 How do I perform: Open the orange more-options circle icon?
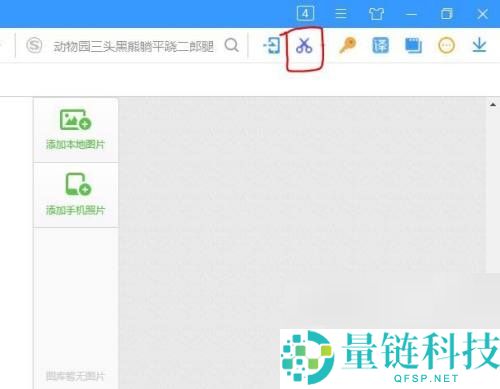coord(446,45)
